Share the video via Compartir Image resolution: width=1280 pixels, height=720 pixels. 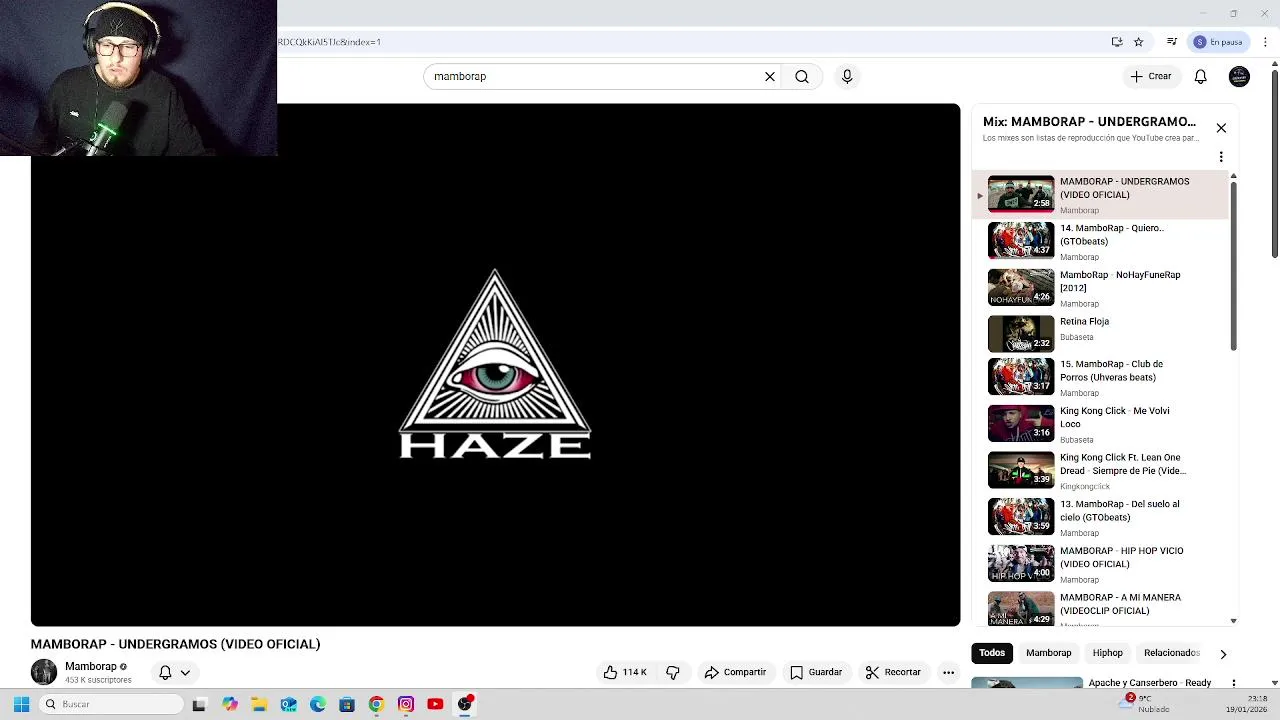[x=735, y=672]
